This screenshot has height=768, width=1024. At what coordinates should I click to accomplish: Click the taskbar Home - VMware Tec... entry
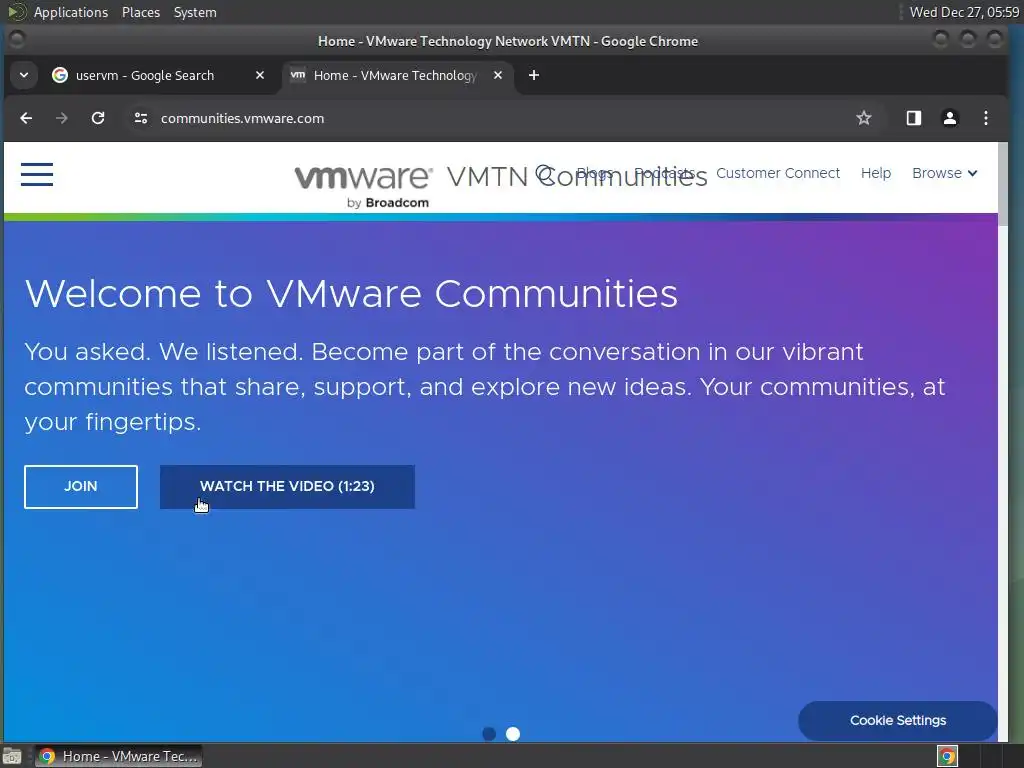click(118, 756)
